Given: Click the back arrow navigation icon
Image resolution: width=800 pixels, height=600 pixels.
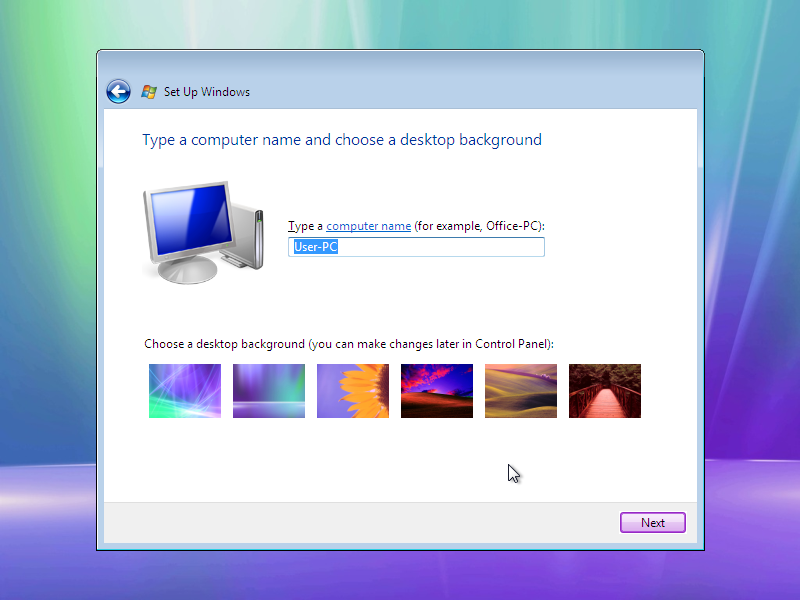Looking at the screenshot, I should 118,91.
